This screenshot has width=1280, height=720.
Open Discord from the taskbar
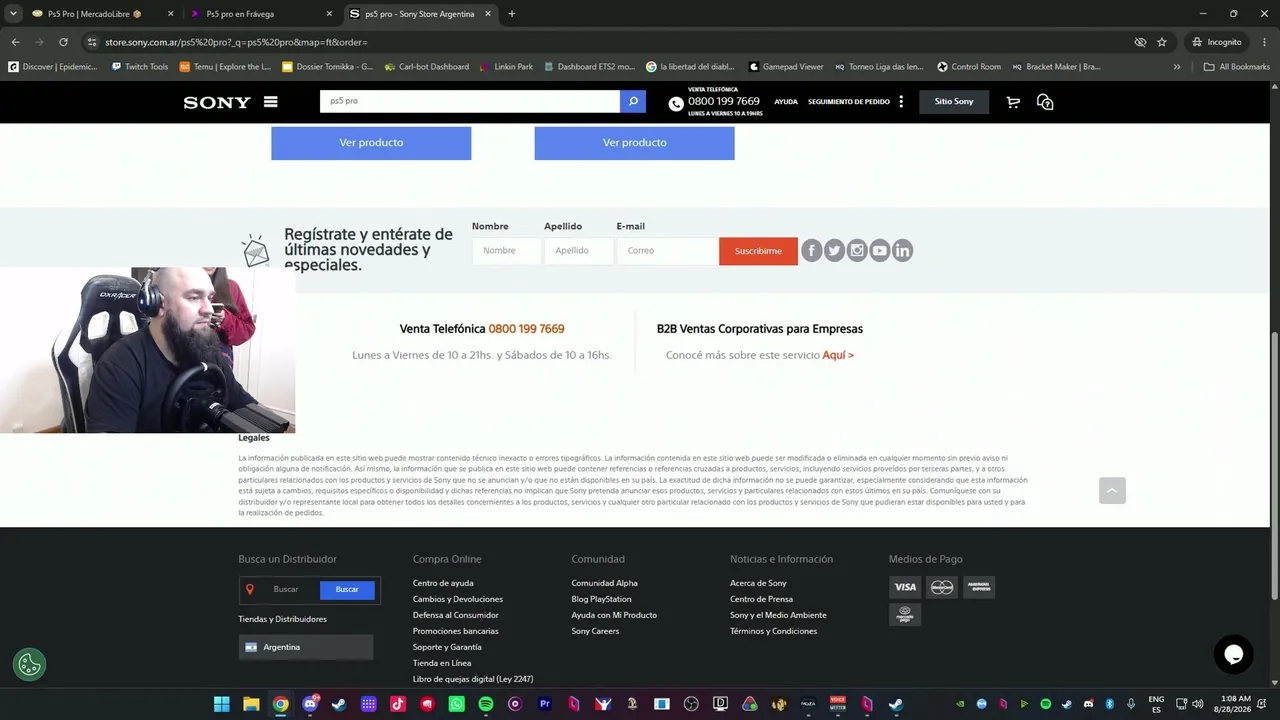[310, 704]
